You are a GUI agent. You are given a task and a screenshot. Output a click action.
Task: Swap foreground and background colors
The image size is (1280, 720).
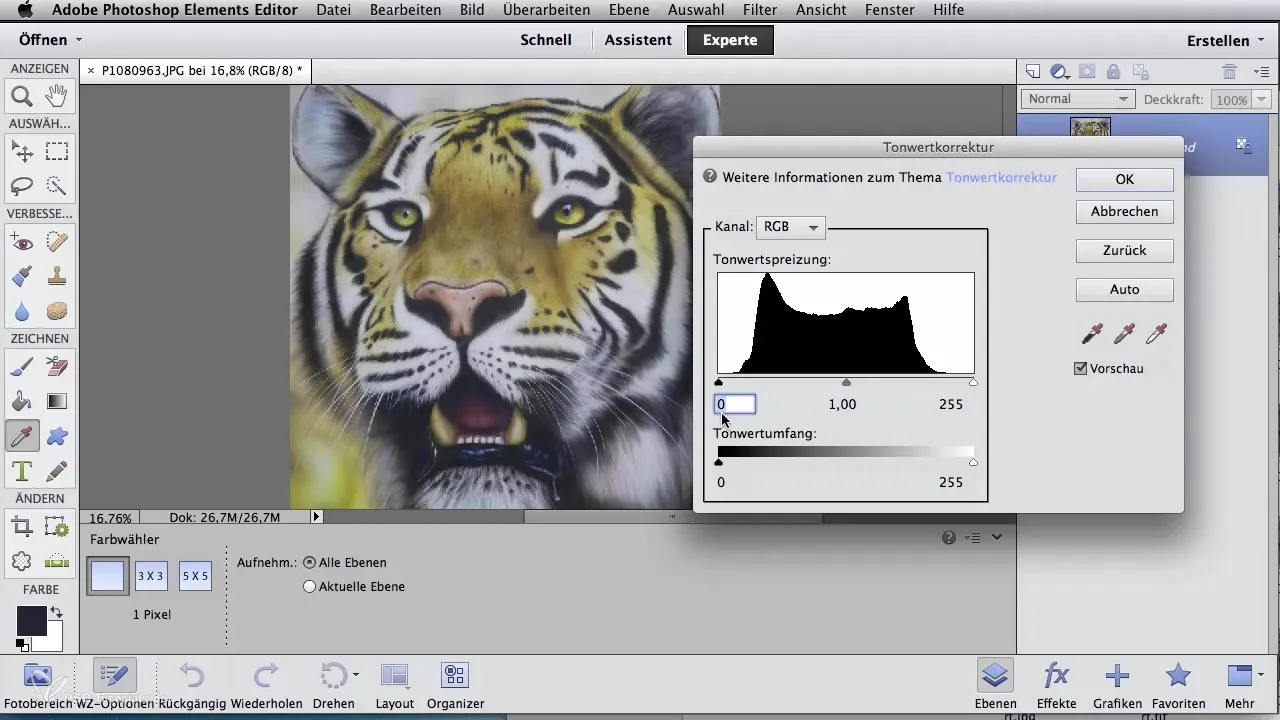tap(56, 612)
